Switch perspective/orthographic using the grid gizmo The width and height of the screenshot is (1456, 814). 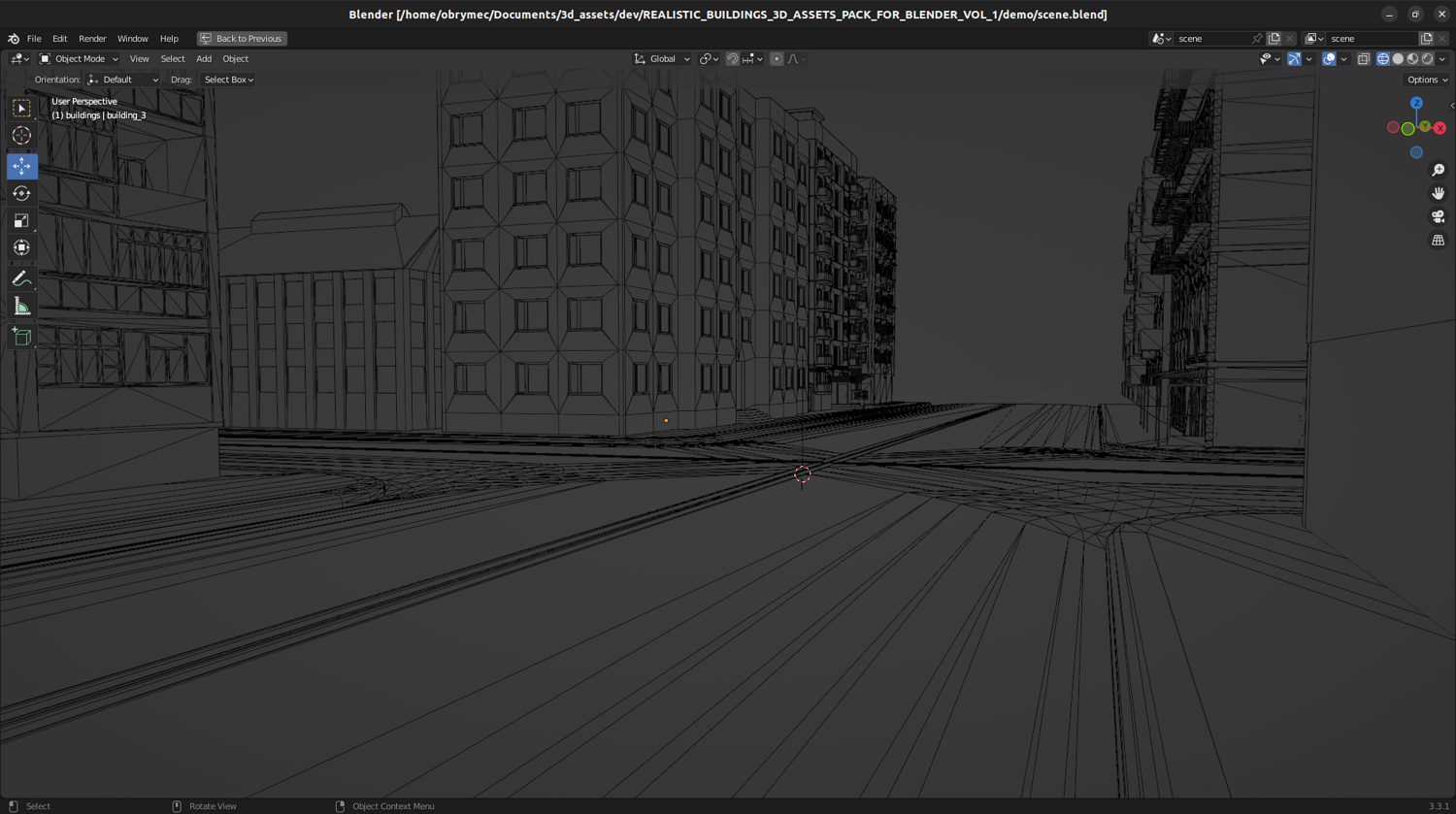[x=1438, y=240]
